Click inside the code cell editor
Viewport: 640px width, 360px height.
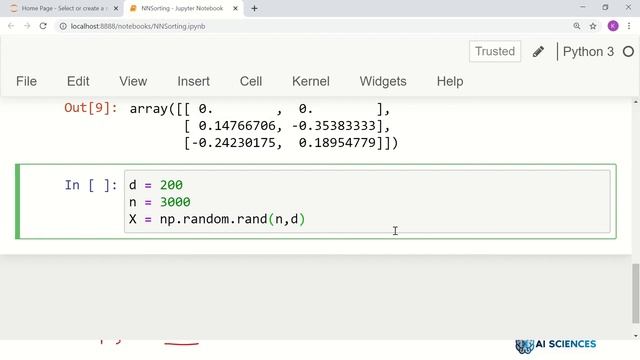coord(367,202)
